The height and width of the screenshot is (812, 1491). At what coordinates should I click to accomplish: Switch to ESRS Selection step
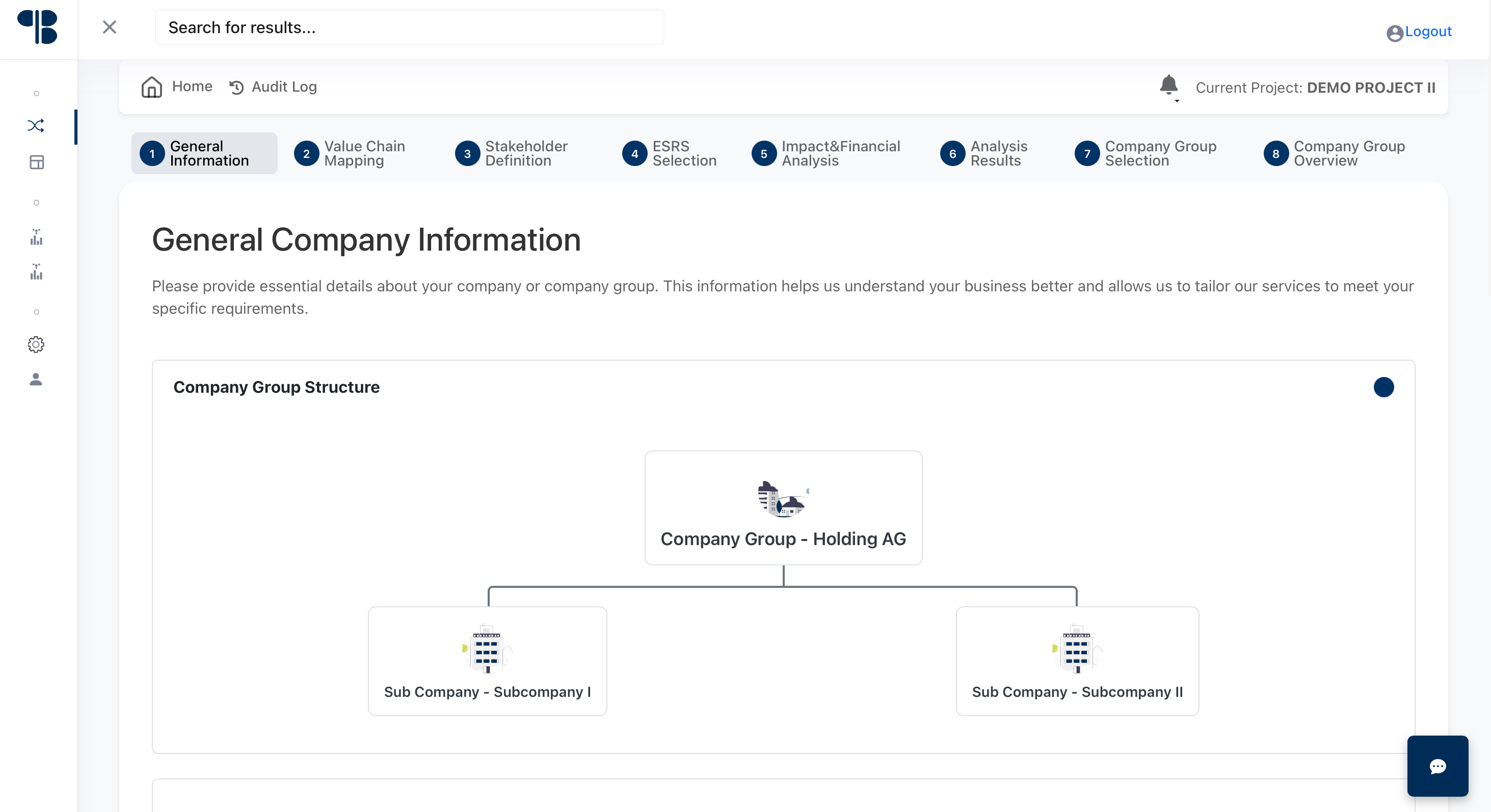[x=670, y=153]
